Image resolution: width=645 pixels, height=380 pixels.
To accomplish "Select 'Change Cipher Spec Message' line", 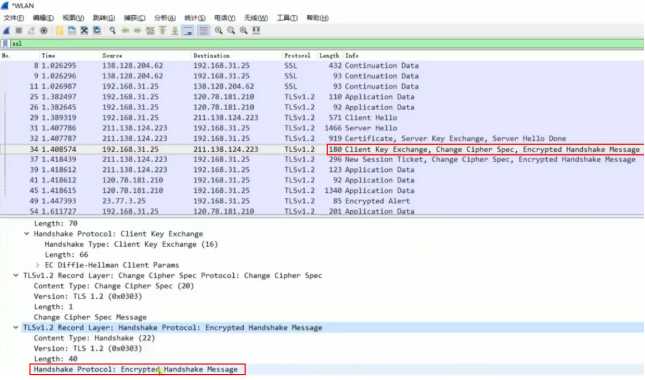I will click(90, 317).
